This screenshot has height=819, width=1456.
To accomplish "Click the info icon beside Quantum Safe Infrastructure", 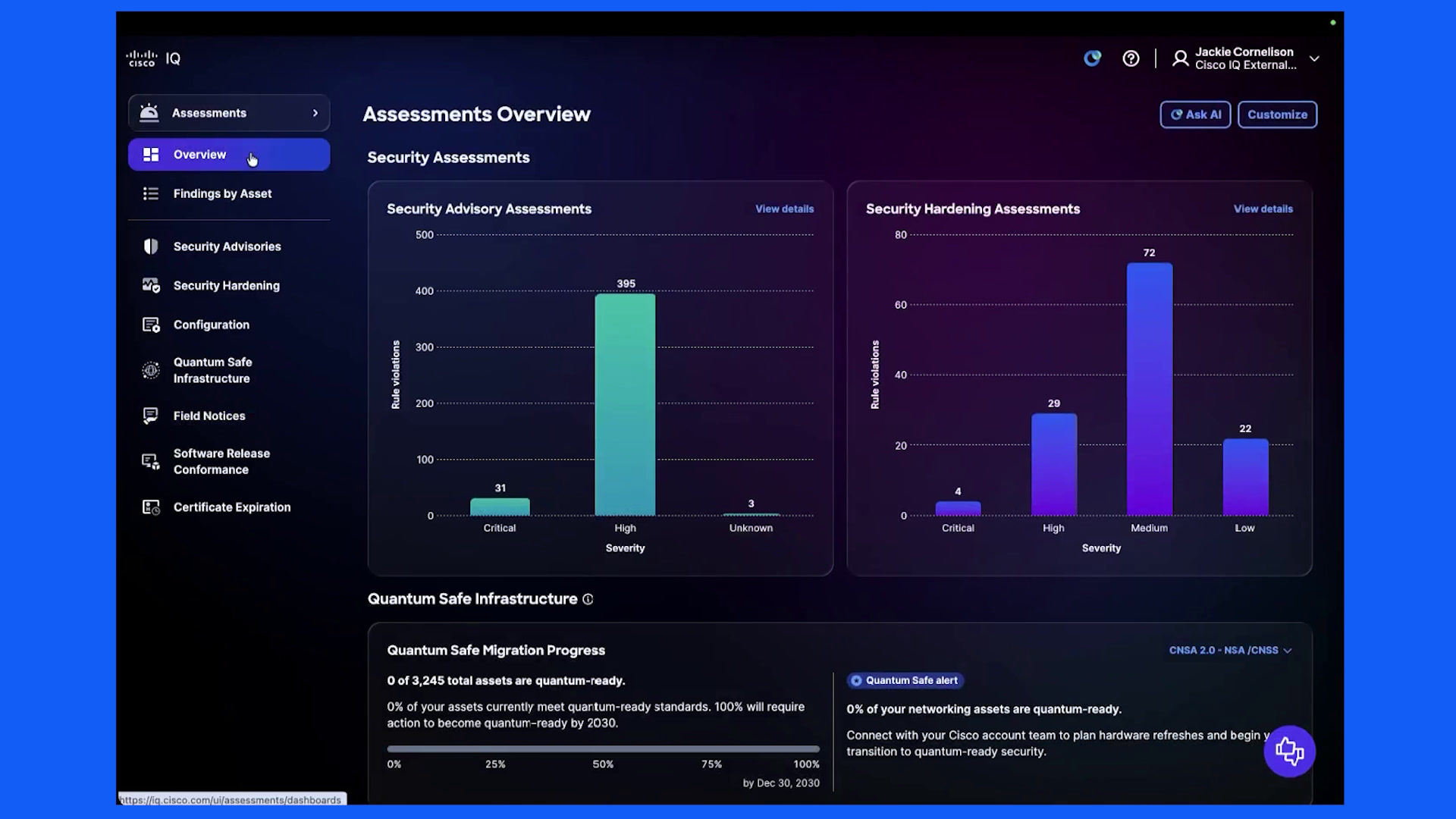I will click(x=588, y=599).
